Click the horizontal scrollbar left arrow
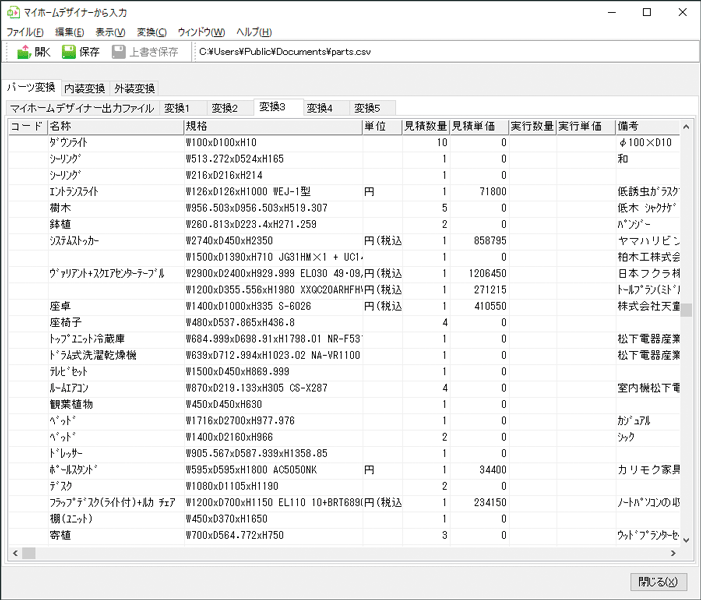The image size is (701, 600). coord(15,553)
